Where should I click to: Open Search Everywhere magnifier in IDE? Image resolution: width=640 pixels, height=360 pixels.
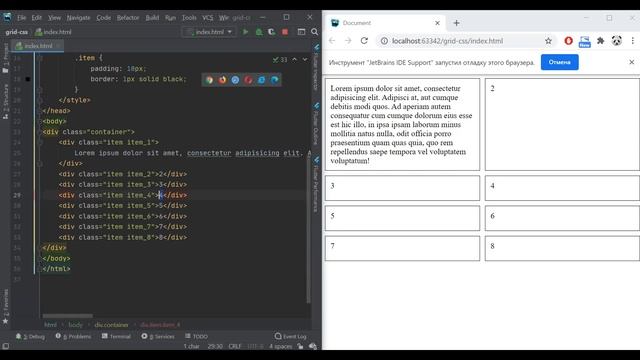pyautogui.click(x=314, y=32)
